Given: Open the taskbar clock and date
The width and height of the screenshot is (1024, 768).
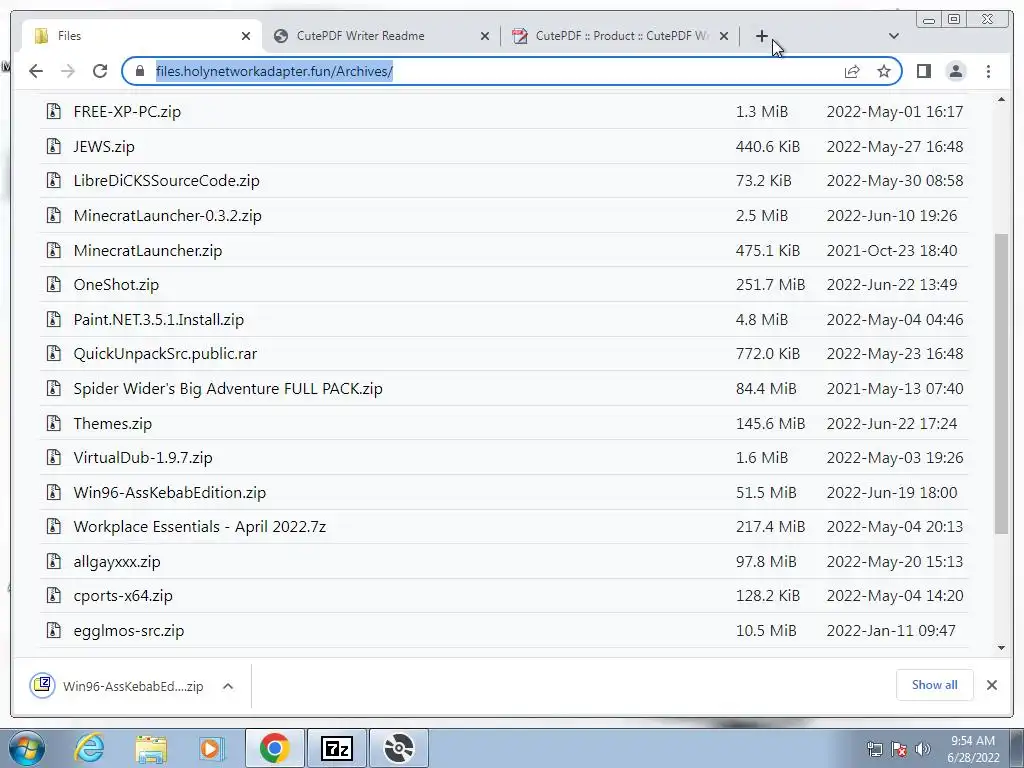Looking at the screenshot, I should [973, 749].
